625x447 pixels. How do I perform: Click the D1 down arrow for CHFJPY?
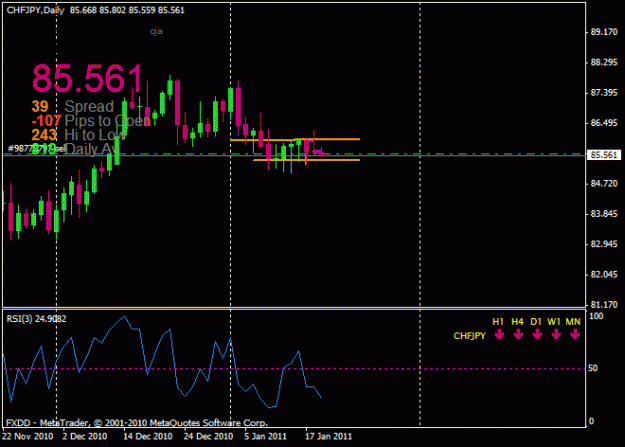click(x=537, y=335)
